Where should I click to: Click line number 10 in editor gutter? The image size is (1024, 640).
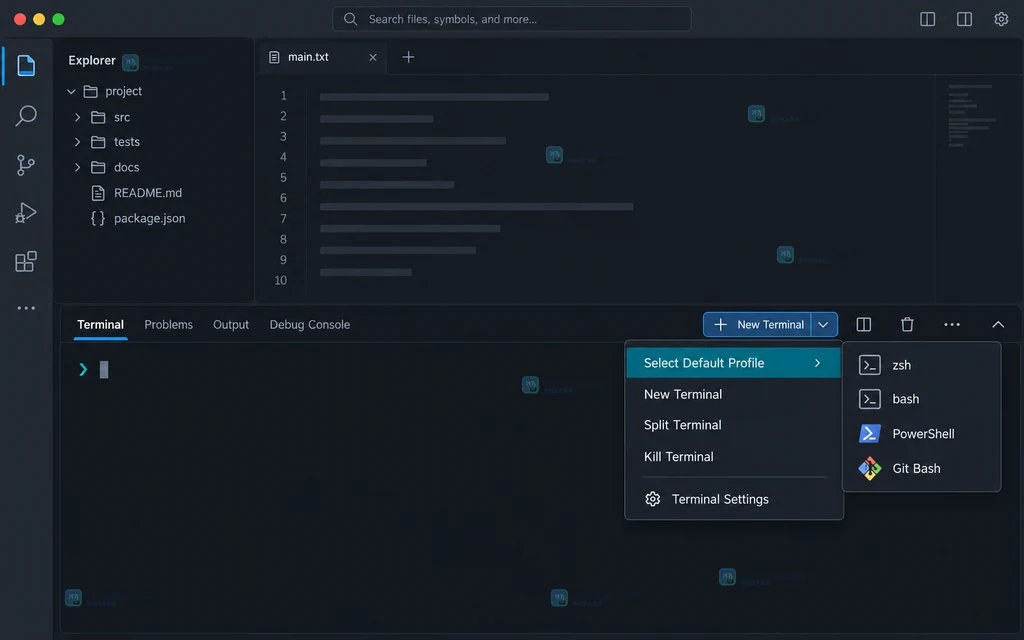tap(280, 280)
